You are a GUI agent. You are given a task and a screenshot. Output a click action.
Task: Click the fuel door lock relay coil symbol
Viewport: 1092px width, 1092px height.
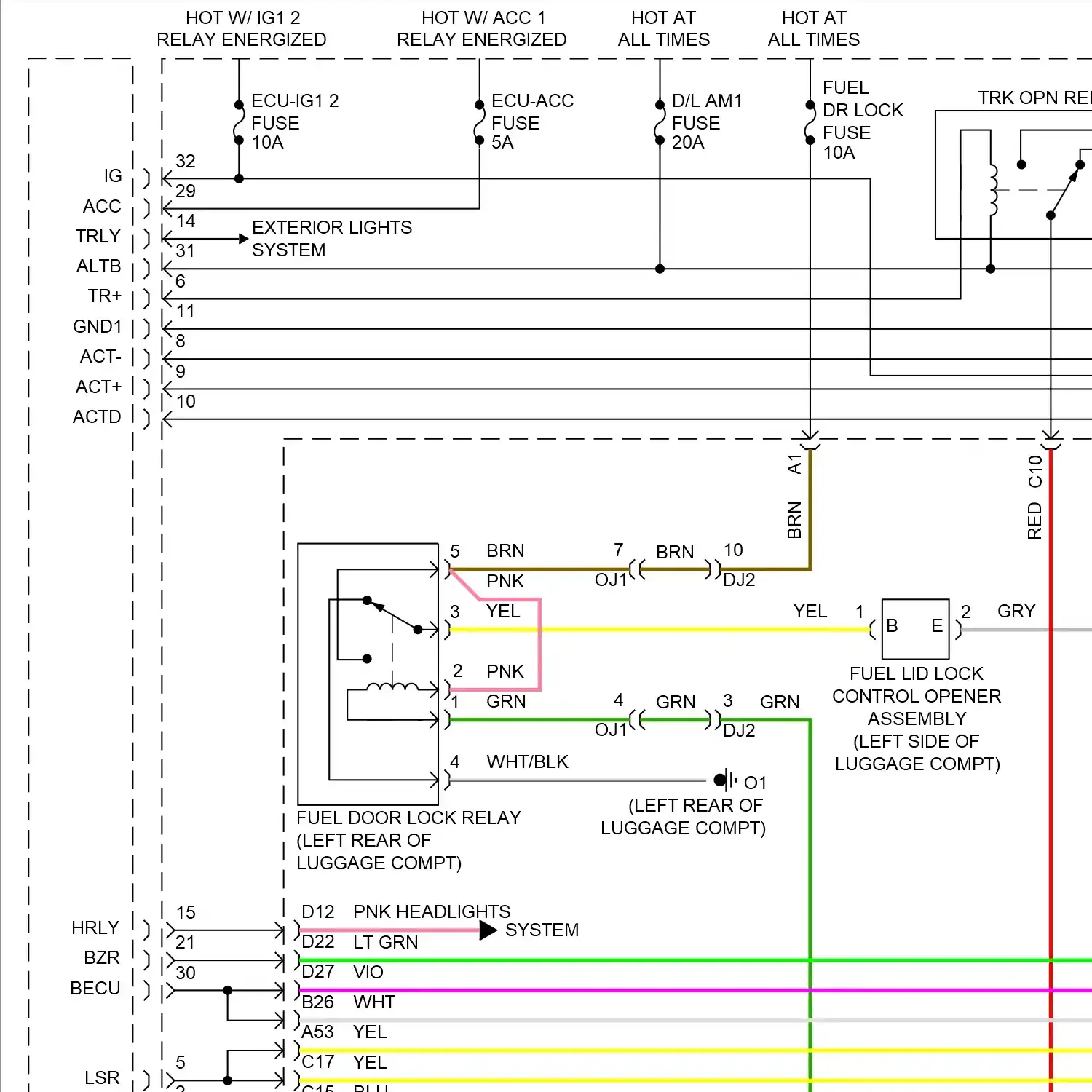392,687
